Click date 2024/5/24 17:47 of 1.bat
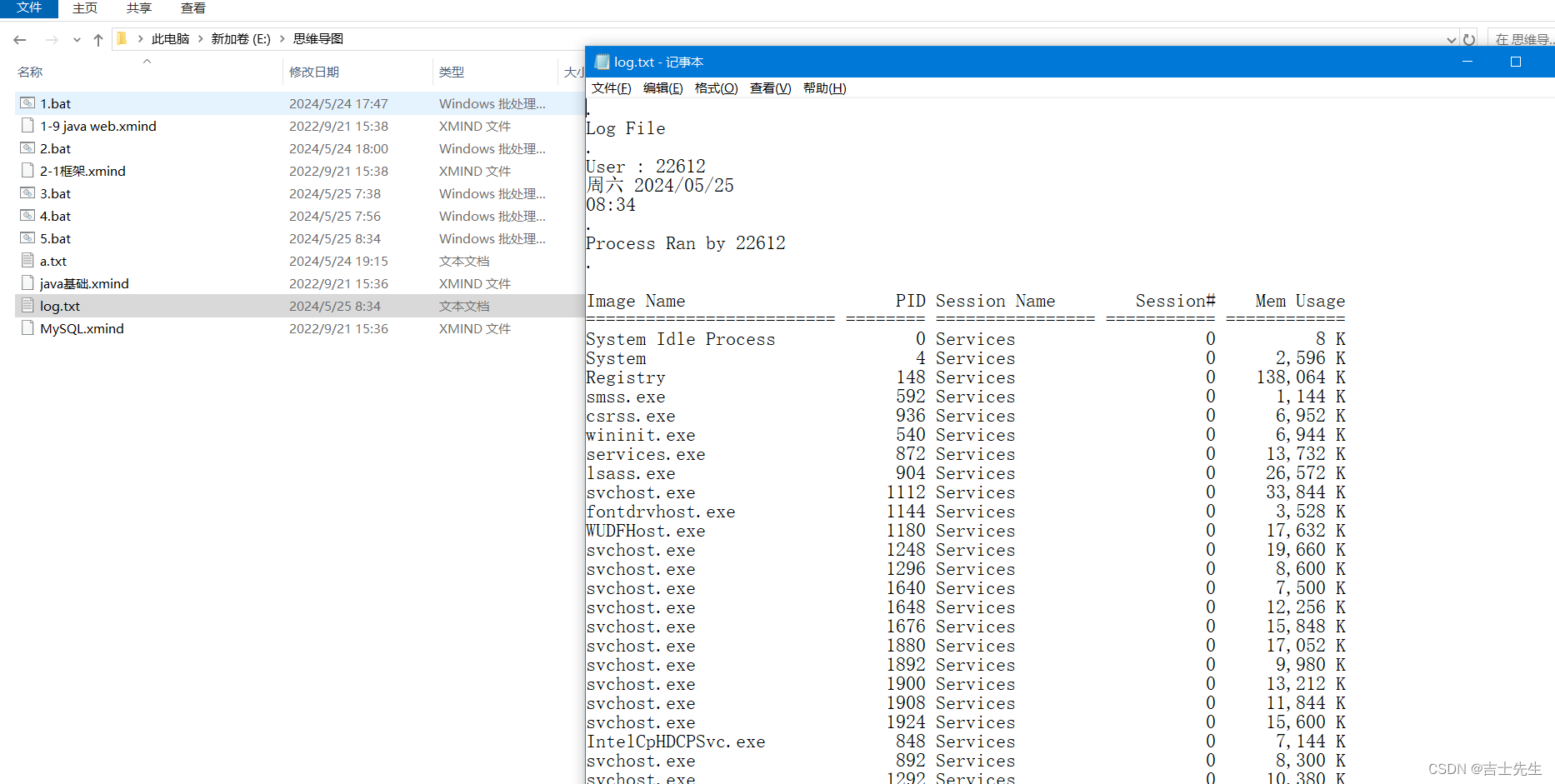 pos(338,103)
